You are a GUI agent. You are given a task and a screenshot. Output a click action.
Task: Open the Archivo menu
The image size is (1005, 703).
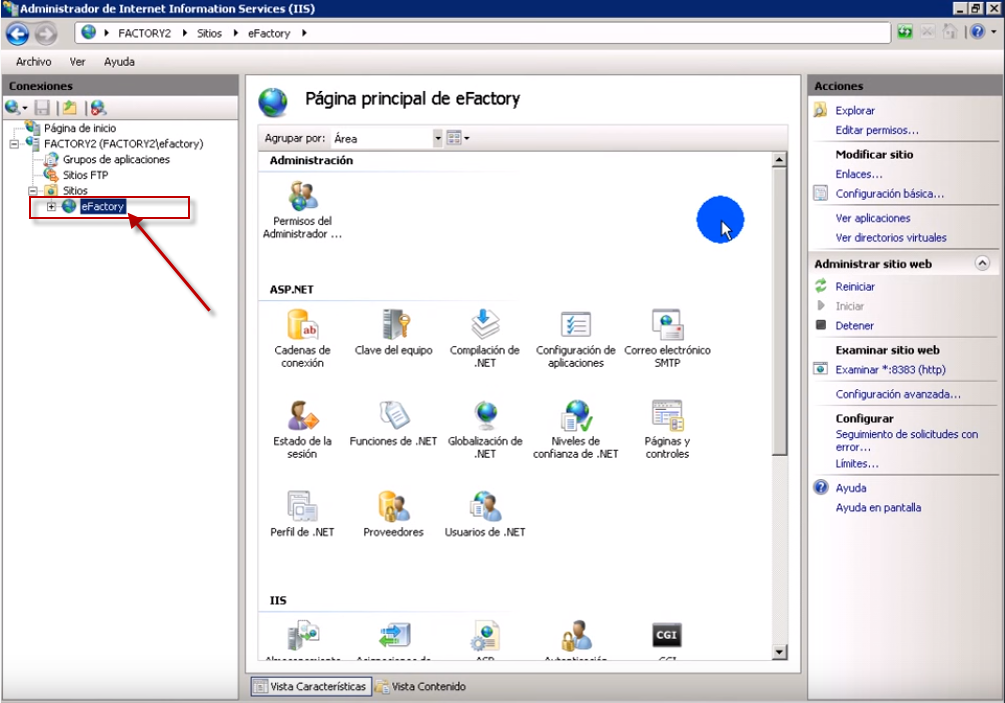point(33,62)
